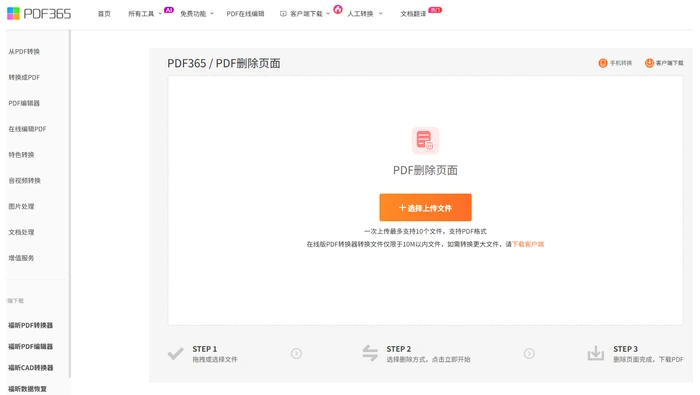Select 从PDF转换 in the sidebar
The width and height of the screenshot is (700, 395).
pyautogui.click(x=24, y=52)
